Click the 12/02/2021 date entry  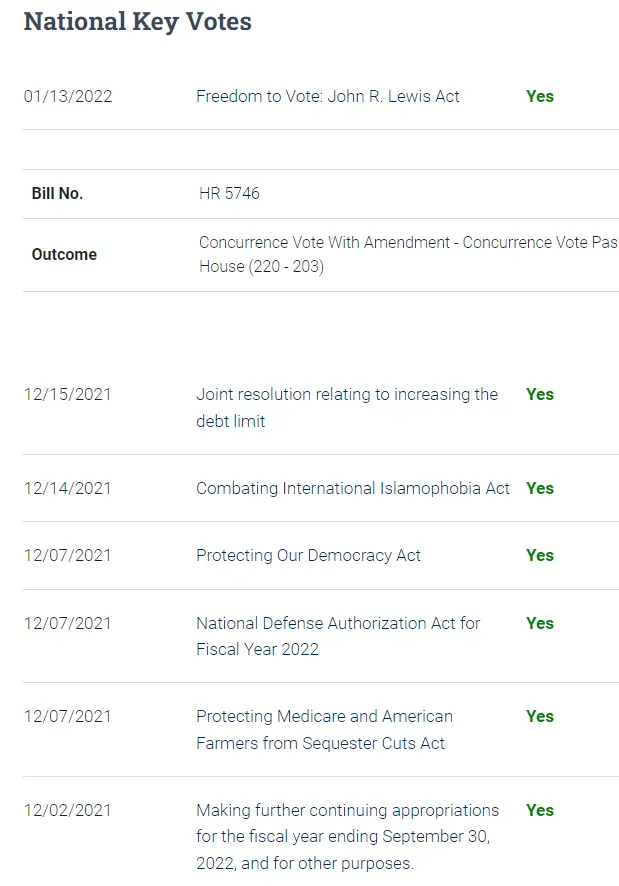(68, 810)
